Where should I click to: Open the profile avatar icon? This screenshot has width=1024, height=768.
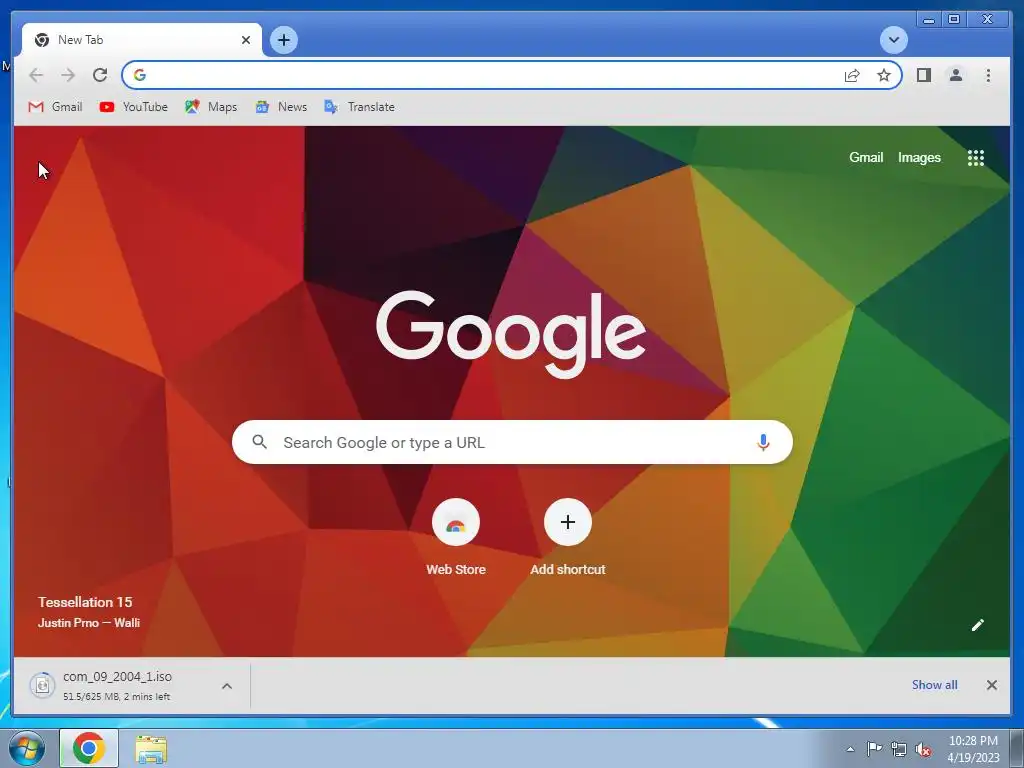pos(955,75)
